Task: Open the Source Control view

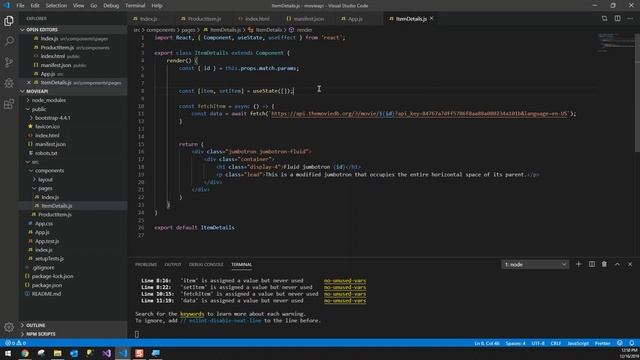Action: coord(9,62)
